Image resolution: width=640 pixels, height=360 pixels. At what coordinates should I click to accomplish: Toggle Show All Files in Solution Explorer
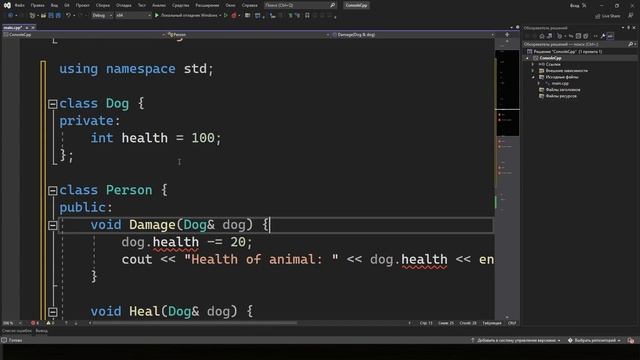[x=586, y=36]
